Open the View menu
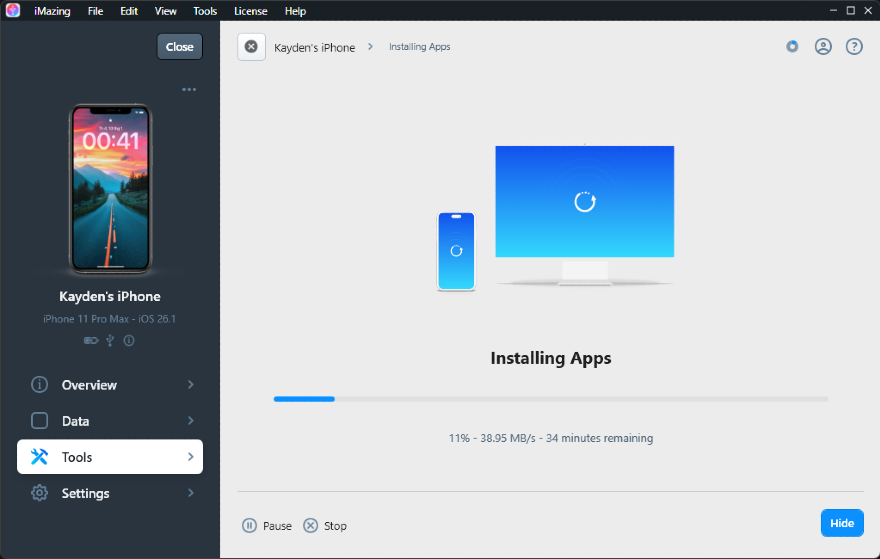The image size is (880, 559). (x=166, y=11)
